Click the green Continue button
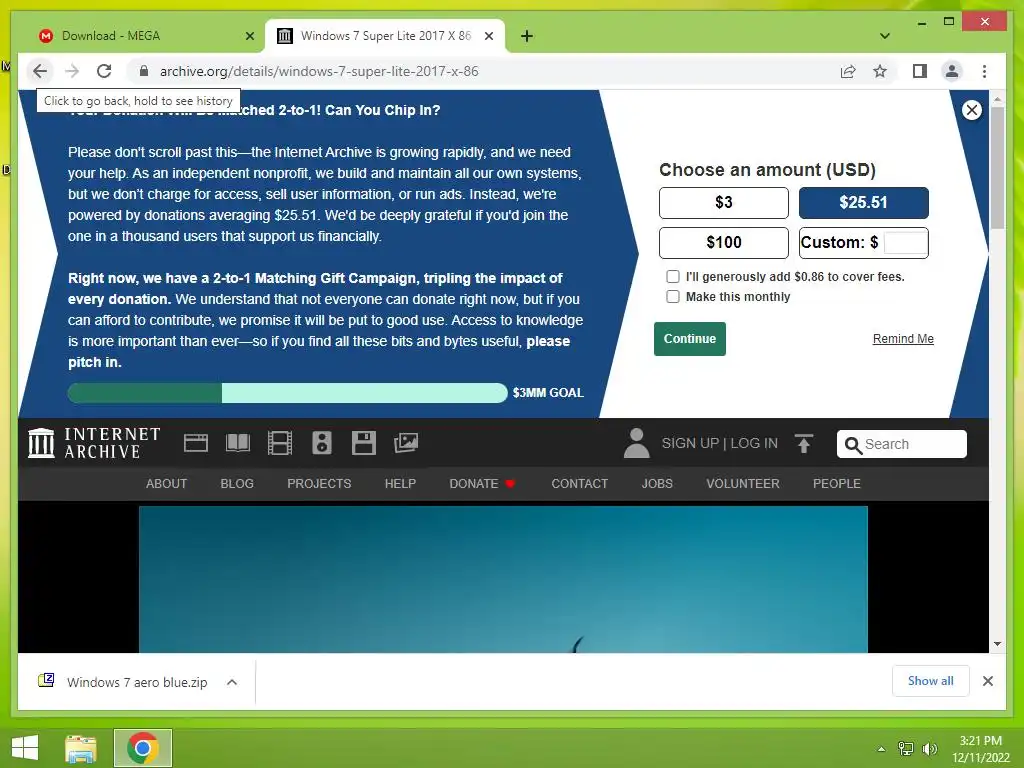The image size is (1024, 768). pyautogui.click(x=690, y=339)
